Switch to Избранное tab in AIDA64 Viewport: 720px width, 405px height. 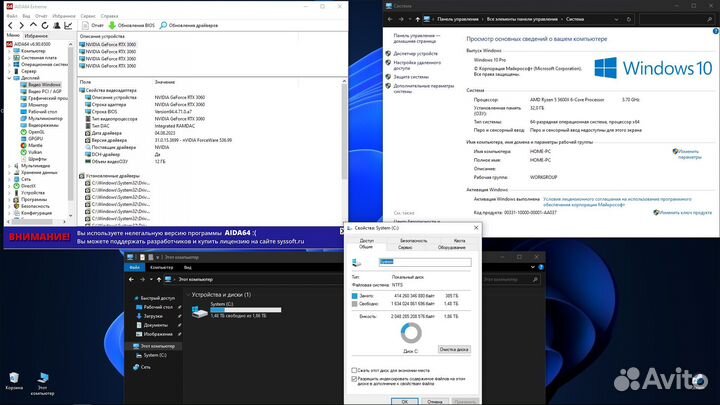coord(36,35)
